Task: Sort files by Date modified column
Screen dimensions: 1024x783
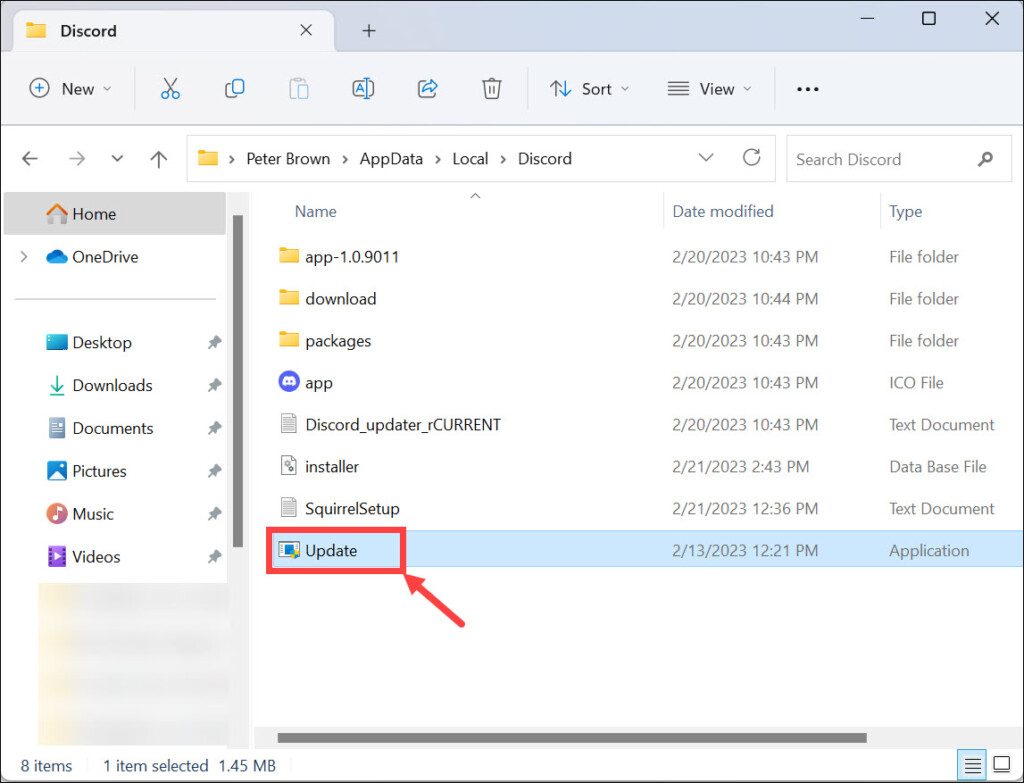Action: tap(723, 211)
